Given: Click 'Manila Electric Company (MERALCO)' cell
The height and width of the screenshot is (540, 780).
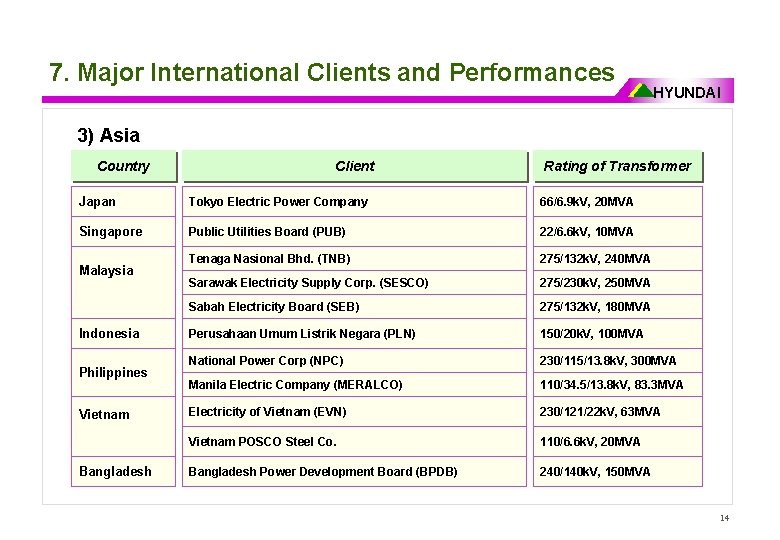Looking at the screenshot, I should tap(354, 384).
